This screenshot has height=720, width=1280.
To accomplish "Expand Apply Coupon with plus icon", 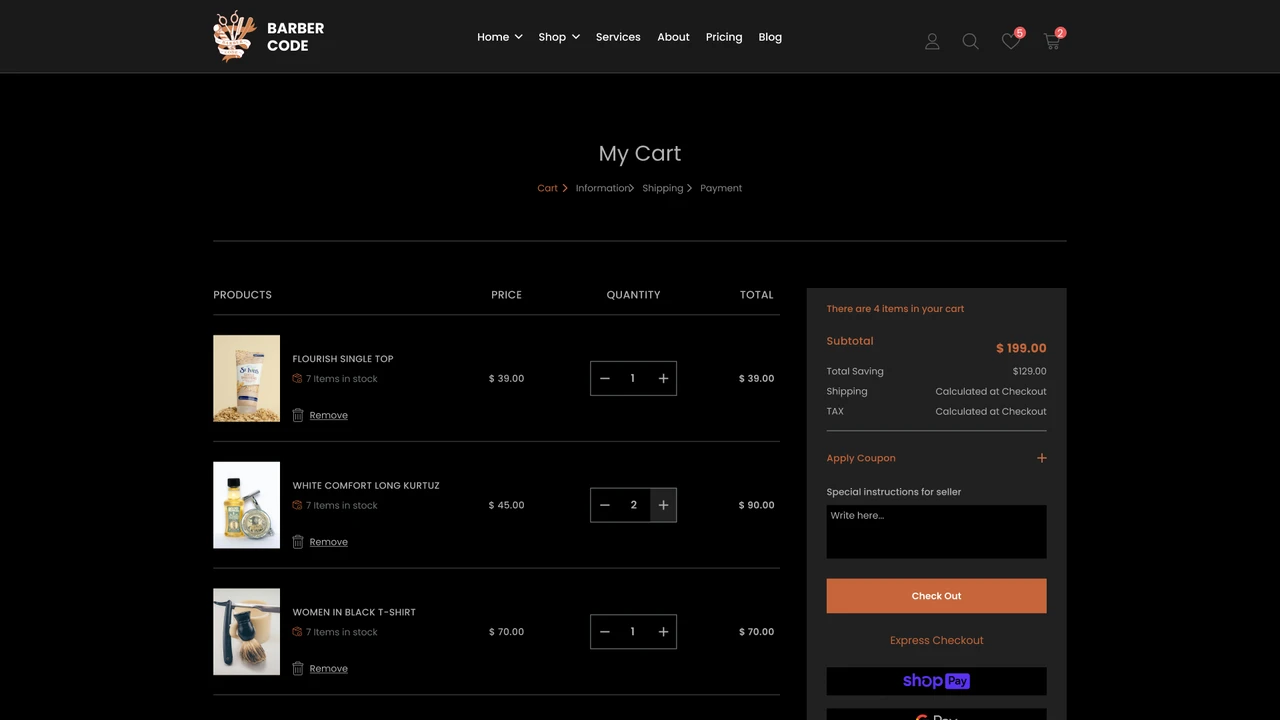I will tap(1041, 458).
